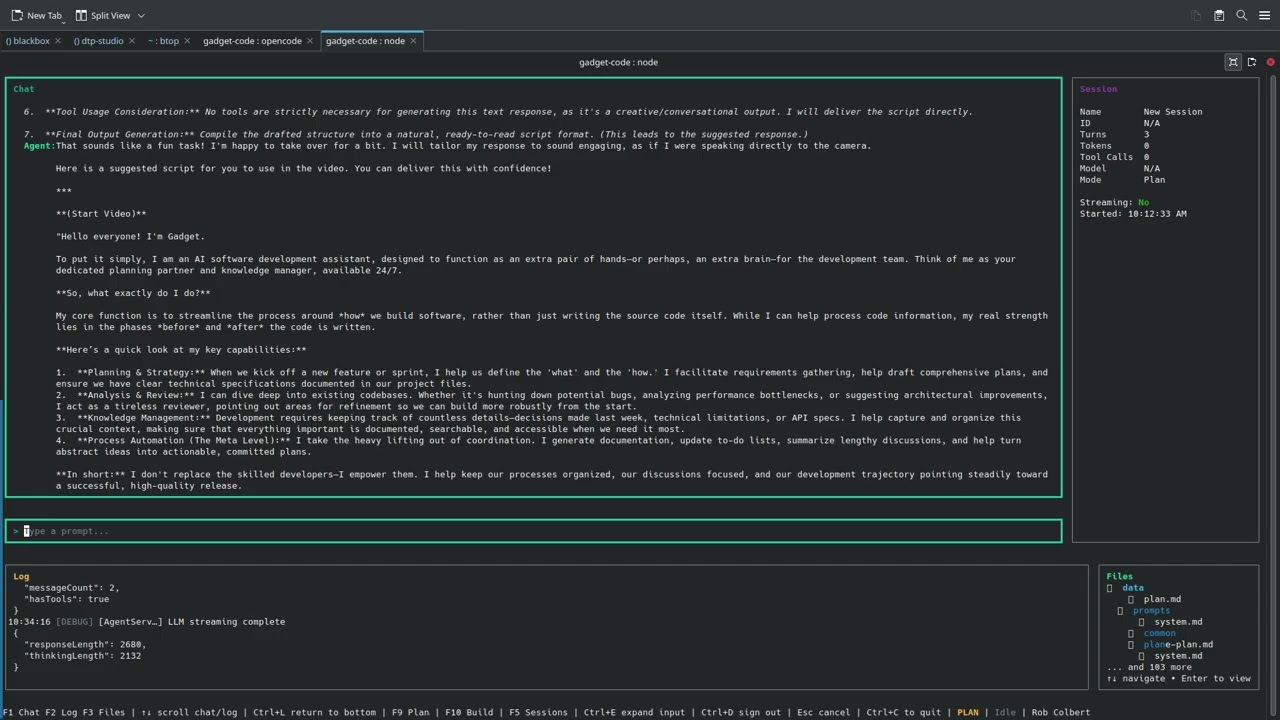This screenshot has width=1280, height=720.
Task: Click the new tab from view icon
Action: 1251,62
